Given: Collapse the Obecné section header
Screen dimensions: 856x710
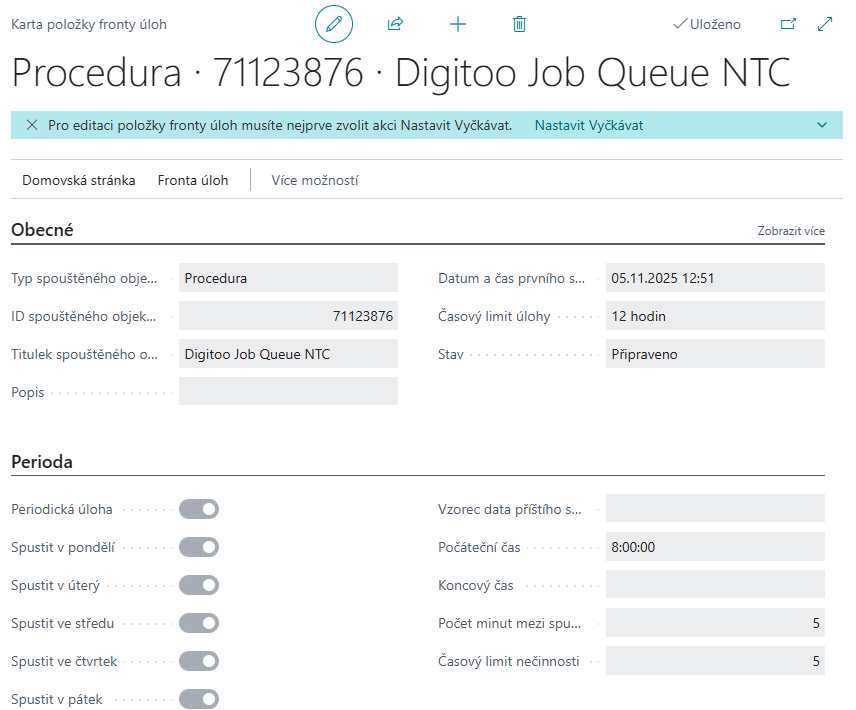Looking at the screenshot, I should coord(42,230).
